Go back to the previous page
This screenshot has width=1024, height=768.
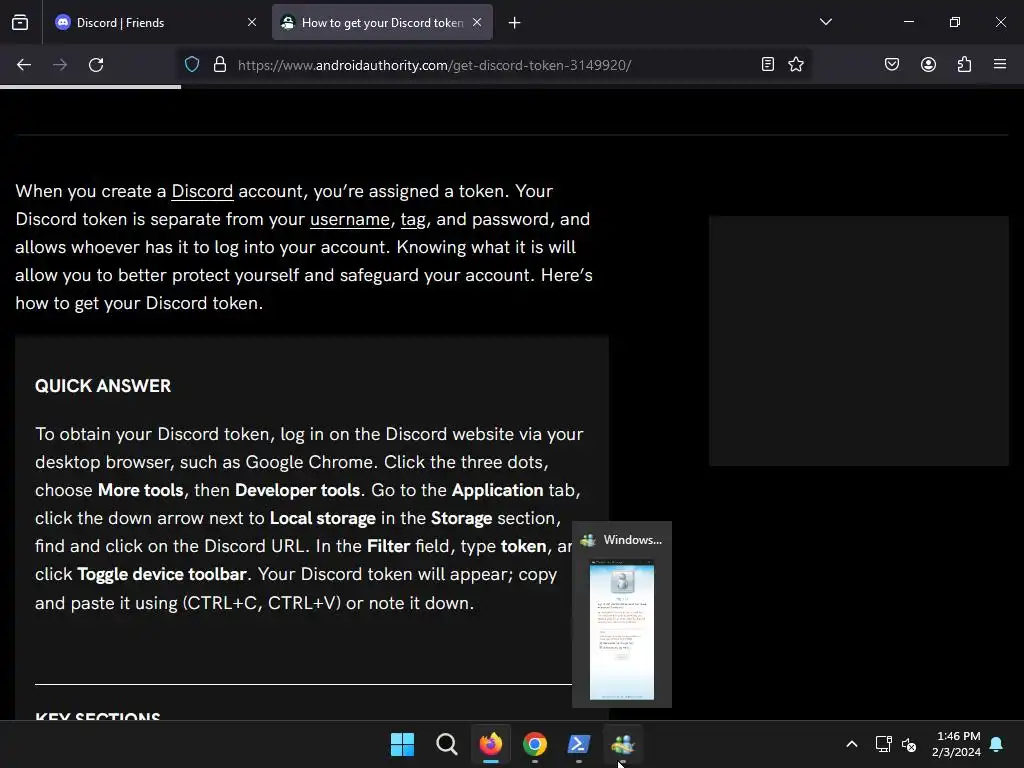point(24,65)
